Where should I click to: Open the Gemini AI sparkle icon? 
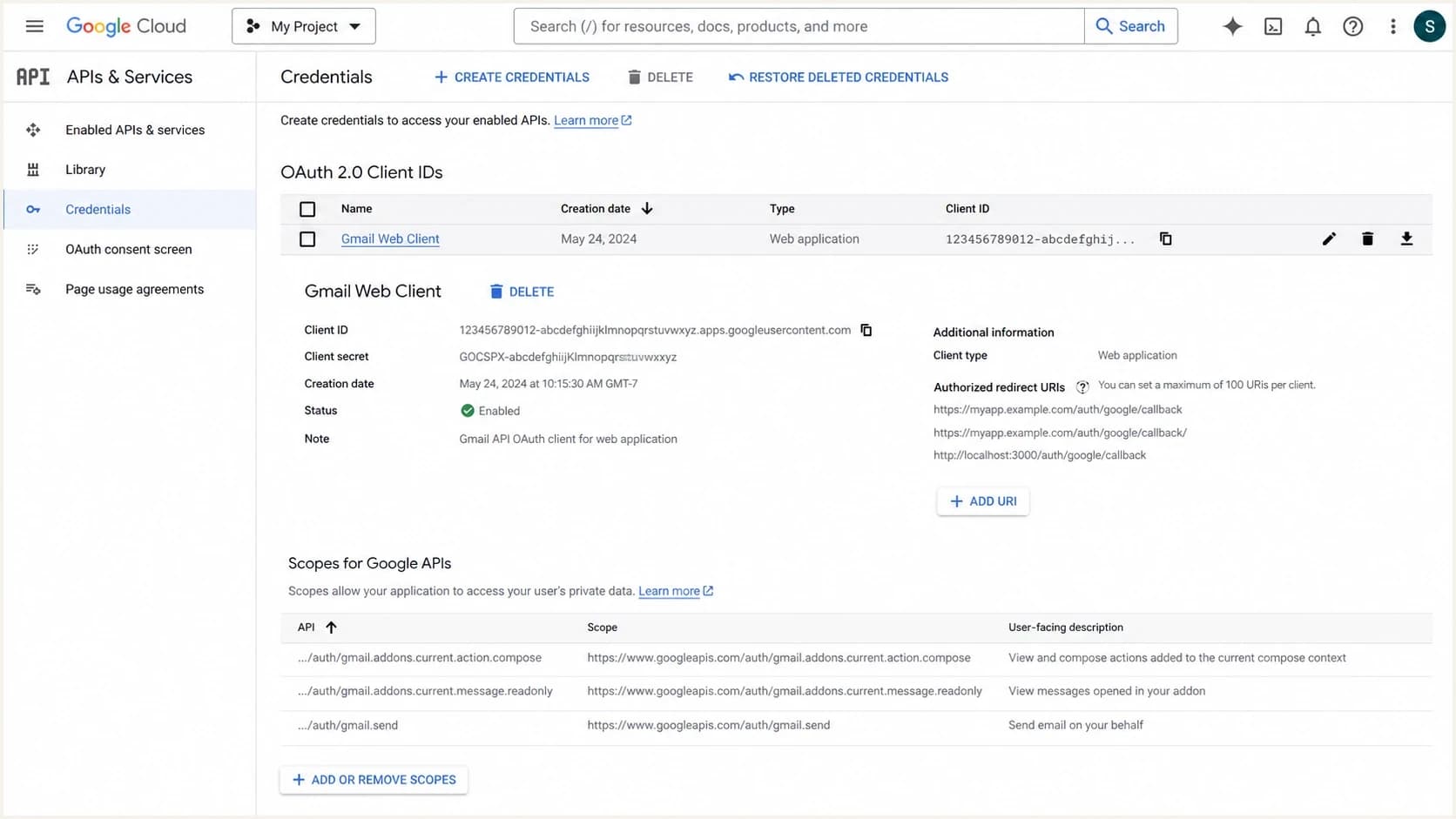[x=1232, y=26]
